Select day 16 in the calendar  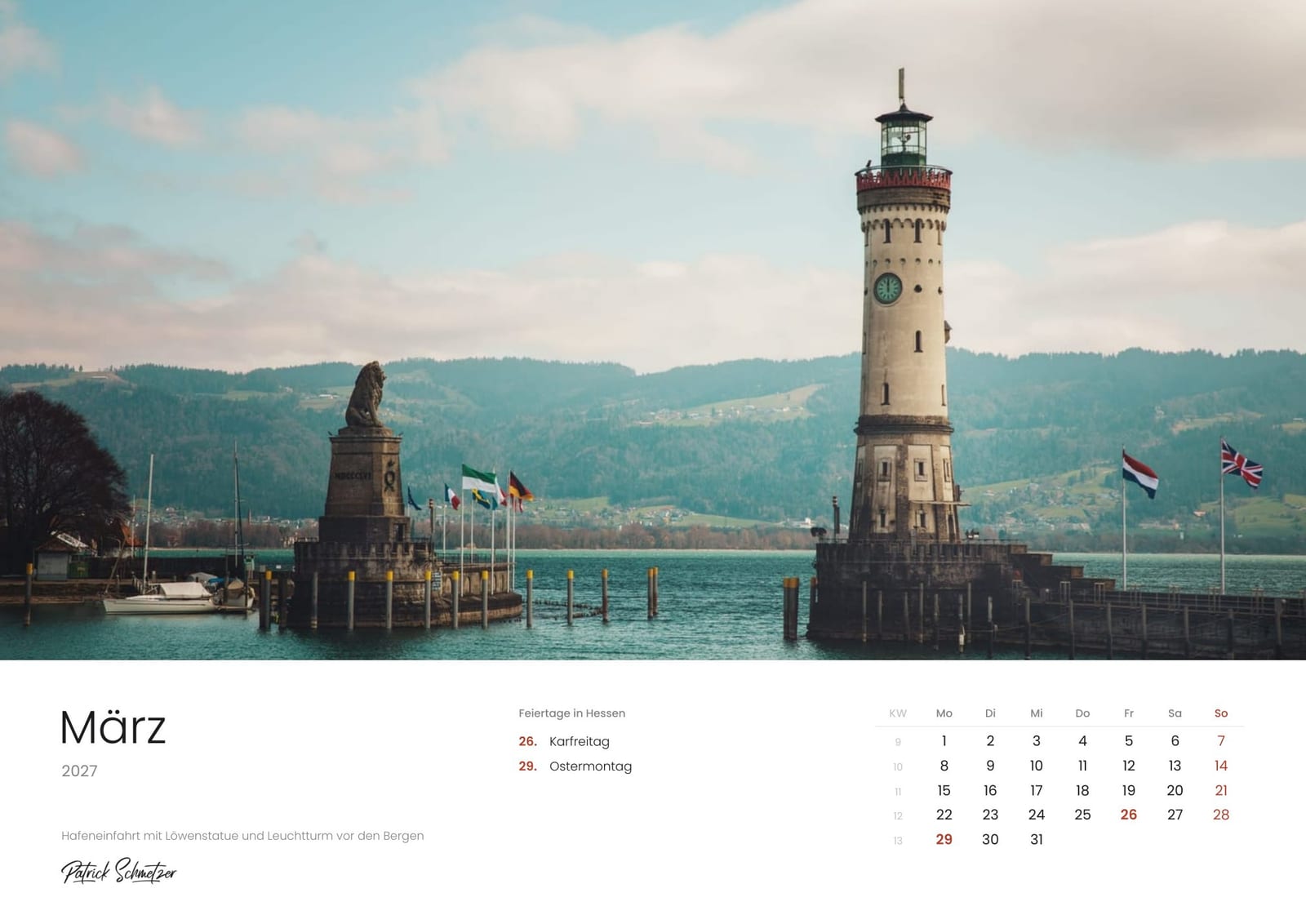(x=990, y=790)
